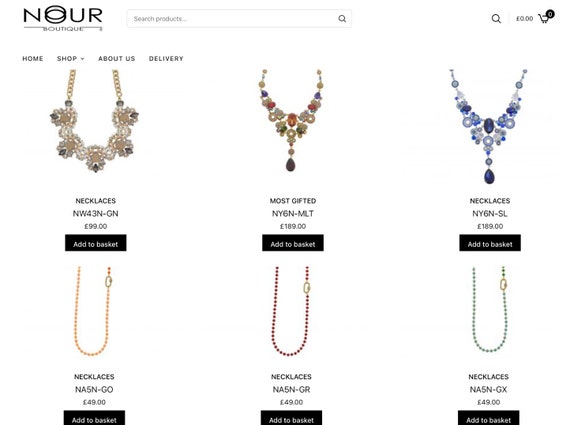Open the header search icon beside the basket total

click(496, 19)
